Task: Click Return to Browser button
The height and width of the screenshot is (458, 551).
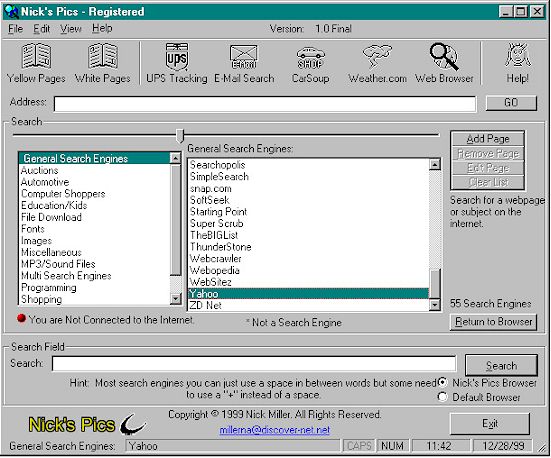Action: pyautogui.click(x=493, y=322)
